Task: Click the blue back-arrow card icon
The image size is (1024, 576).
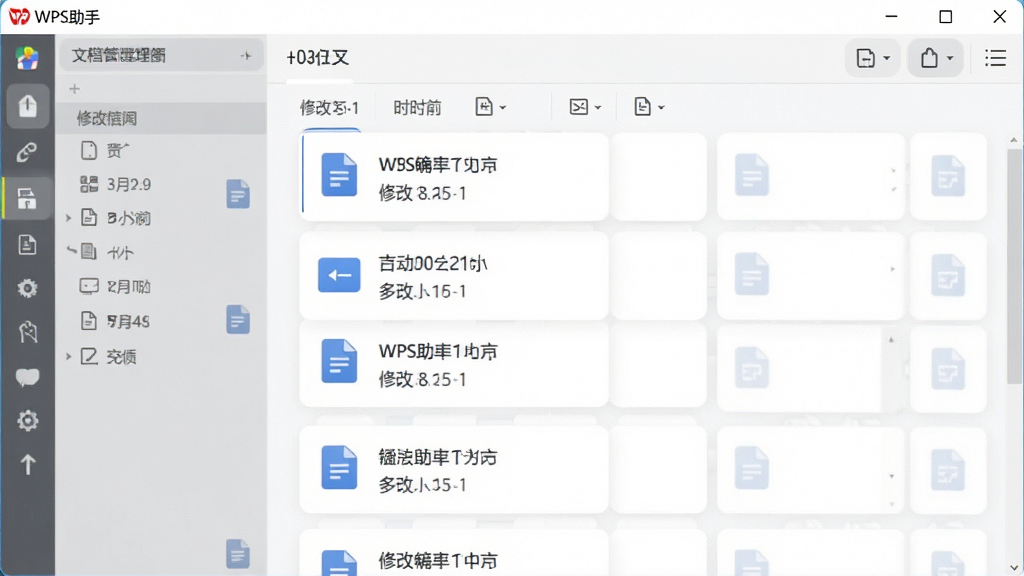Action: [339, 275]
